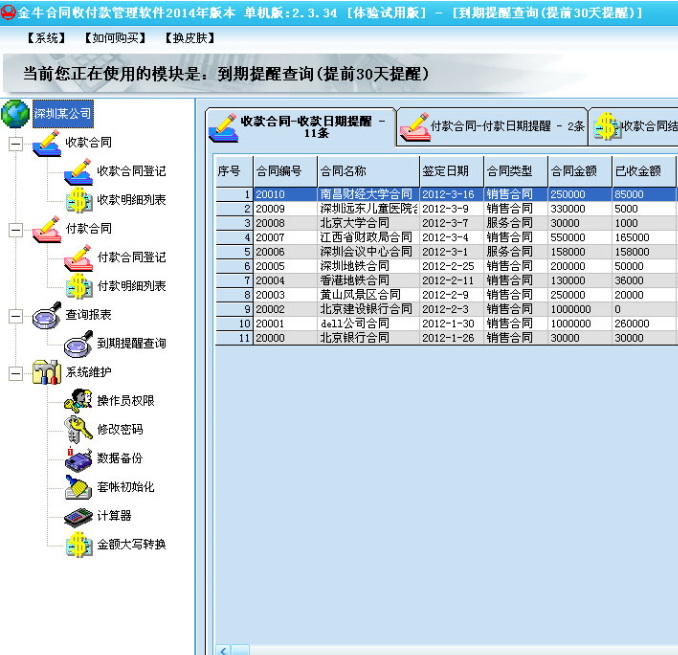Select cell 深圳会议中心合同
Image resolution: width=678 pixels, height=655 pixels.
point(368,252)
